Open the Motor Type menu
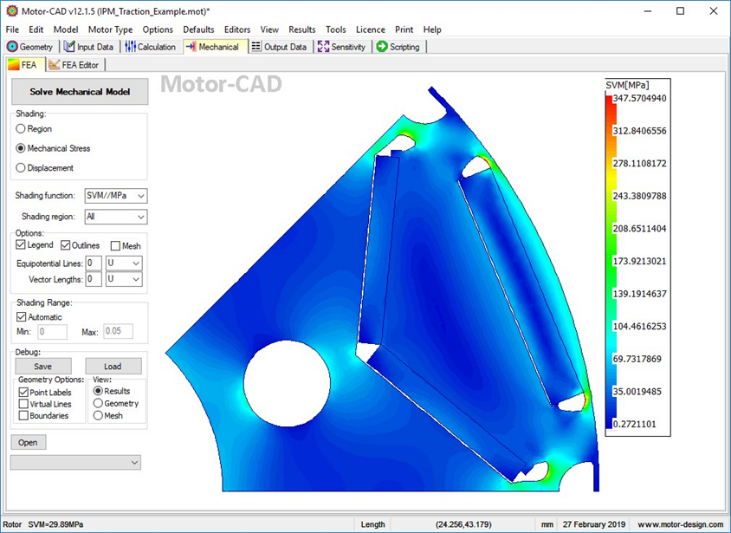Screen dimensions: 731x533 [x=110, y=30]
